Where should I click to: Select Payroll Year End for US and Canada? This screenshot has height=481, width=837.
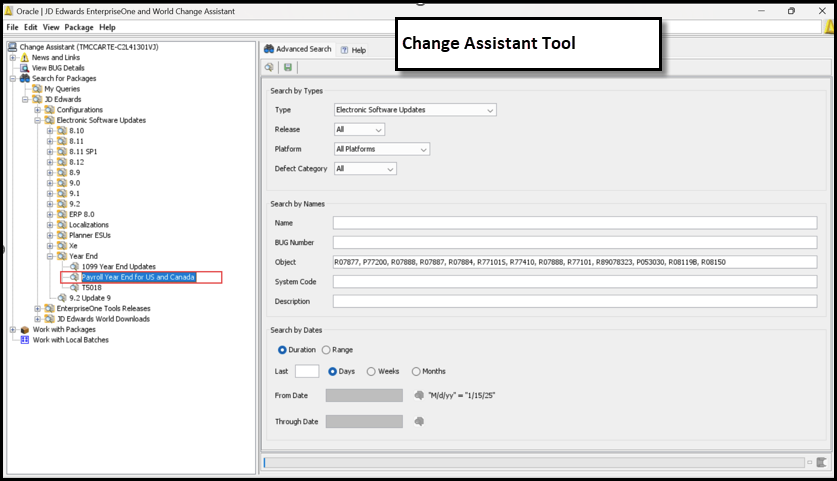click(x=138, y=277)
